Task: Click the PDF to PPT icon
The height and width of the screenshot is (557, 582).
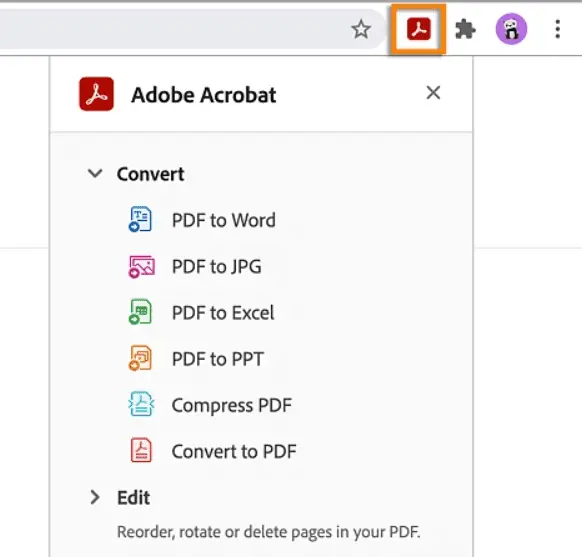Action: tap(140, 358)
